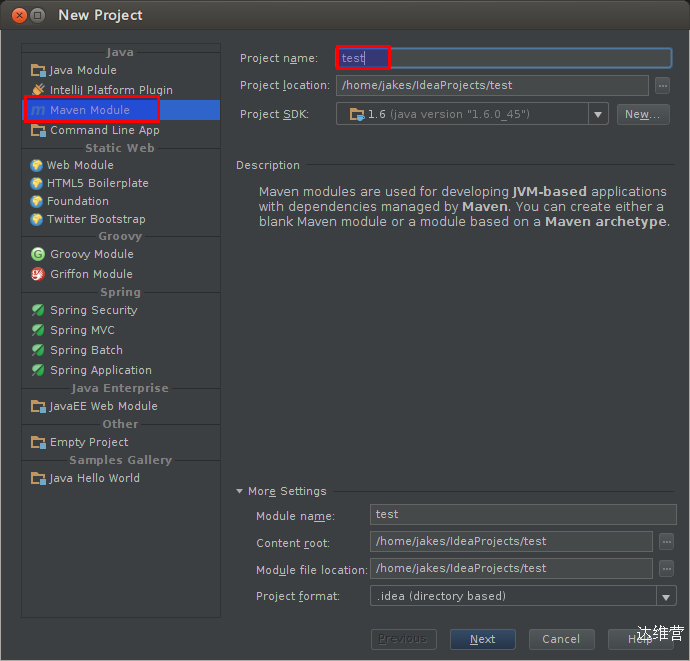Select Twitter Bootstrap template
Viewport: 690px width, 661px height.
(121, 220)
